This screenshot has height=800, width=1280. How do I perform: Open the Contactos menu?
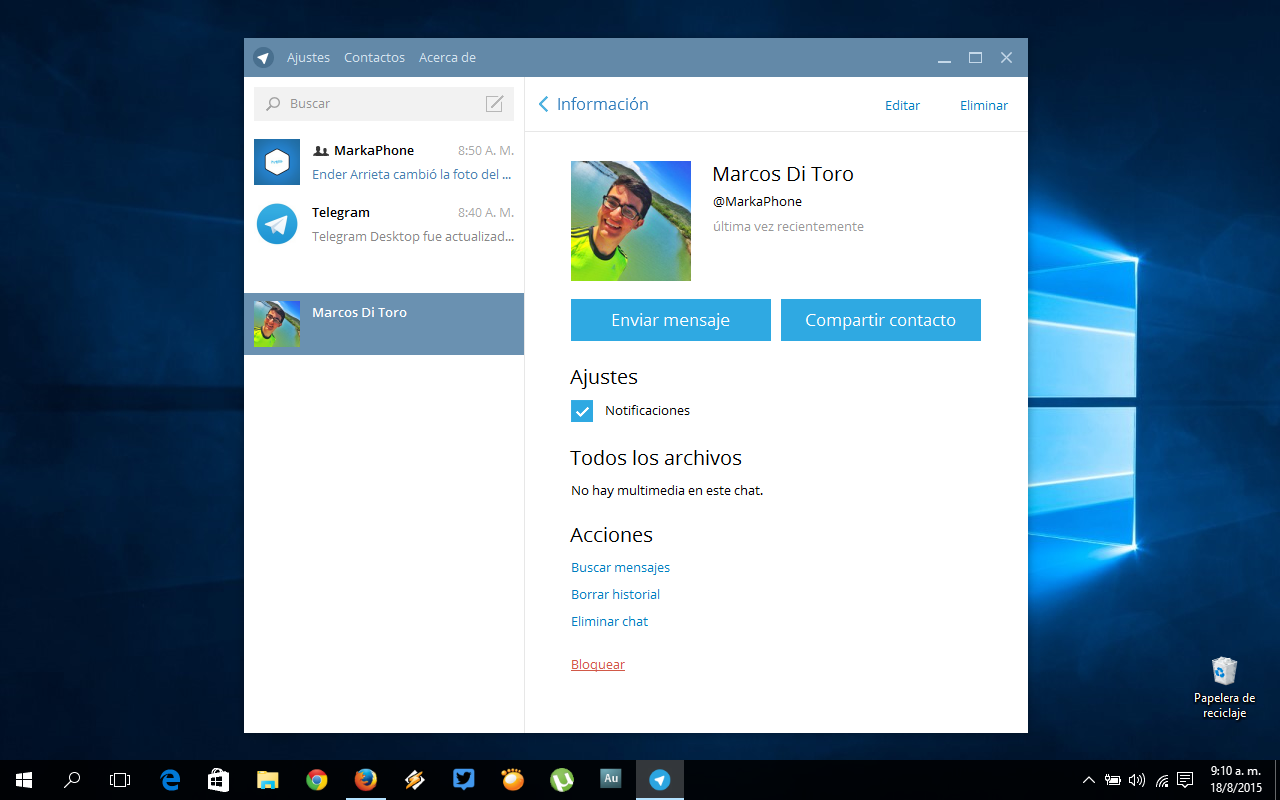(374, 58)
